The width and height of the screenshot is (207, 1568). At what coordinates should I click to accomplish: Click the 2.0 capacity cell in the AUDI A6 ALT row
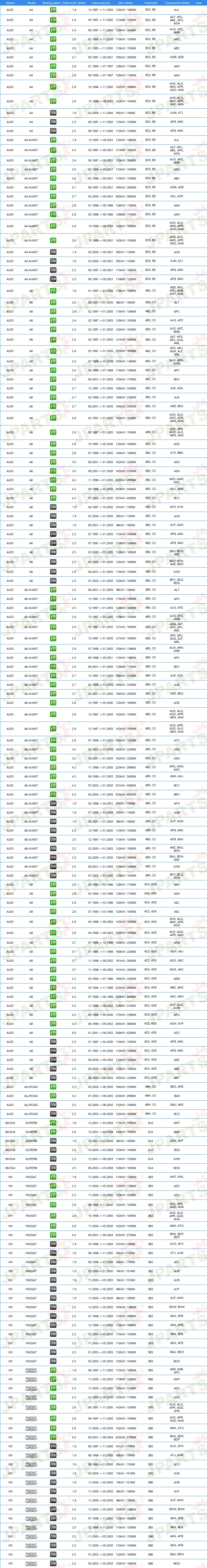(x=74, y=302)
